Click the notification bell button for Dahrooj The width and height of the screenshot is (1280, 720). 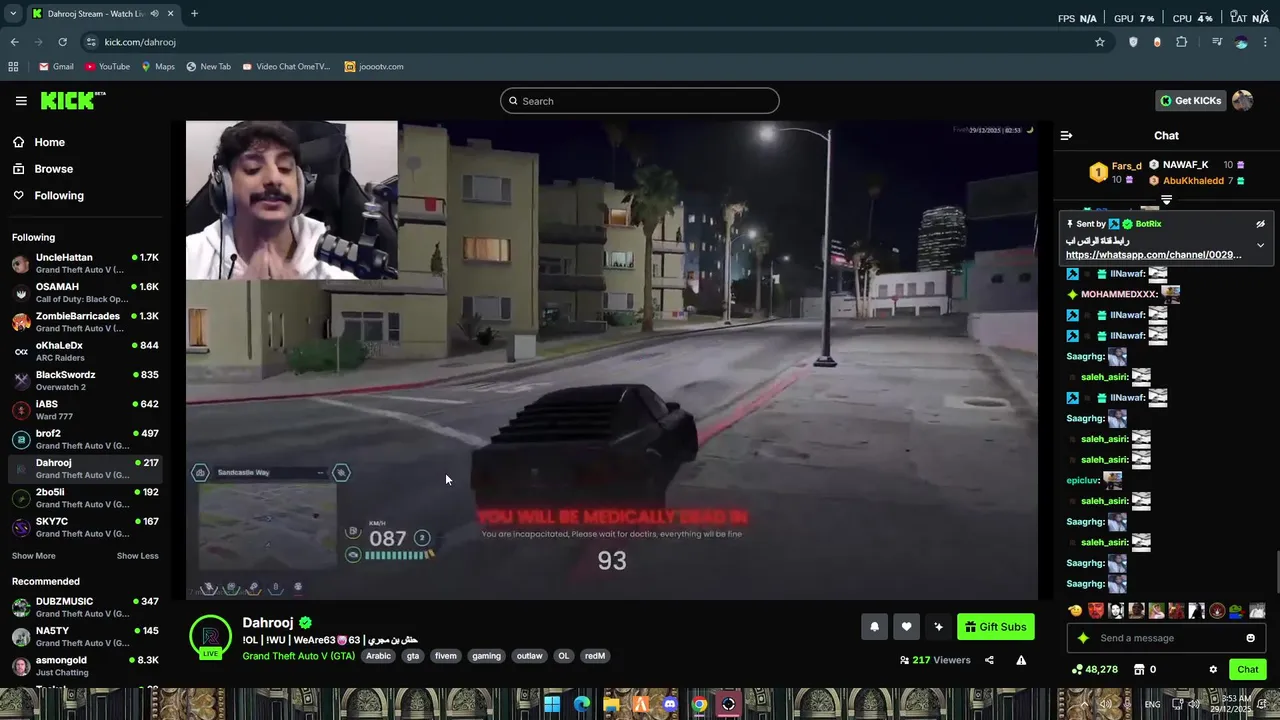coord(874,627)
